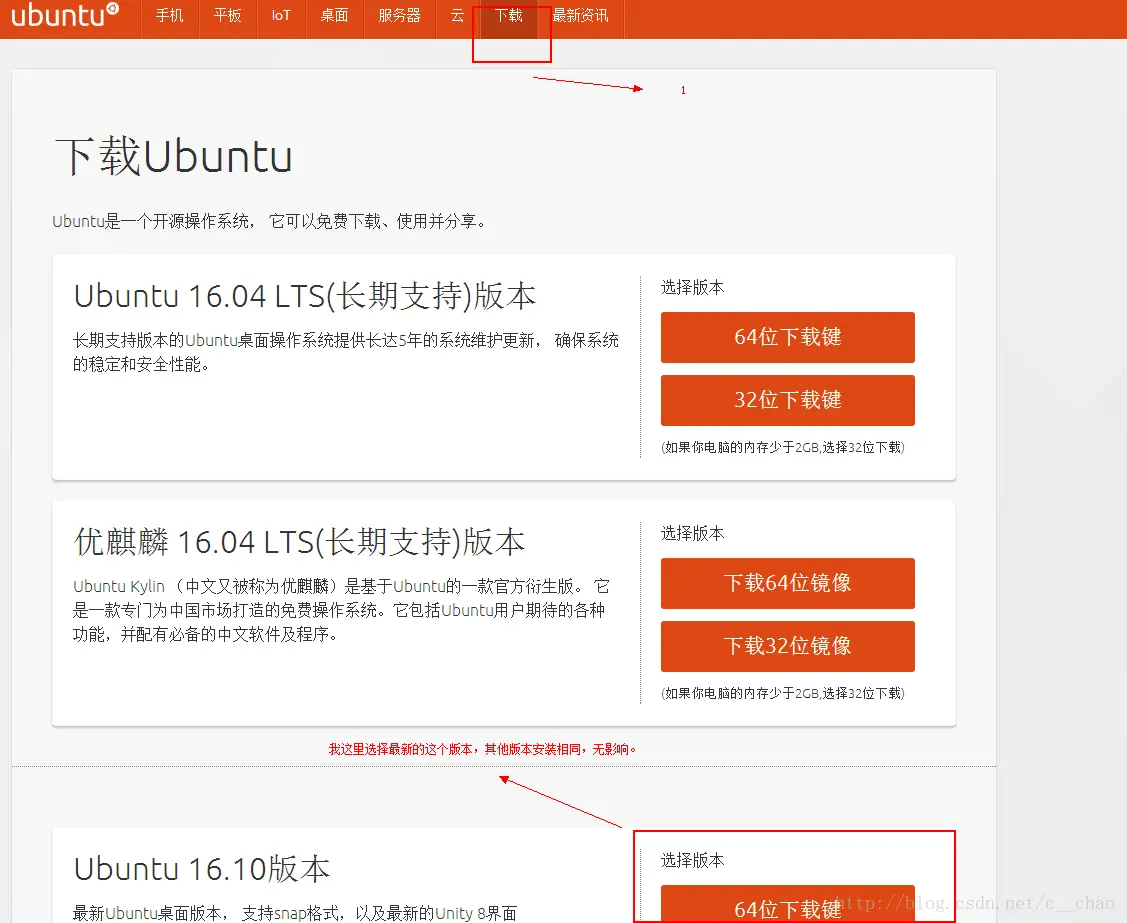Open the 桌面 nav menu item
Viewport: 1127px width, 923px height.
[334, 15]
